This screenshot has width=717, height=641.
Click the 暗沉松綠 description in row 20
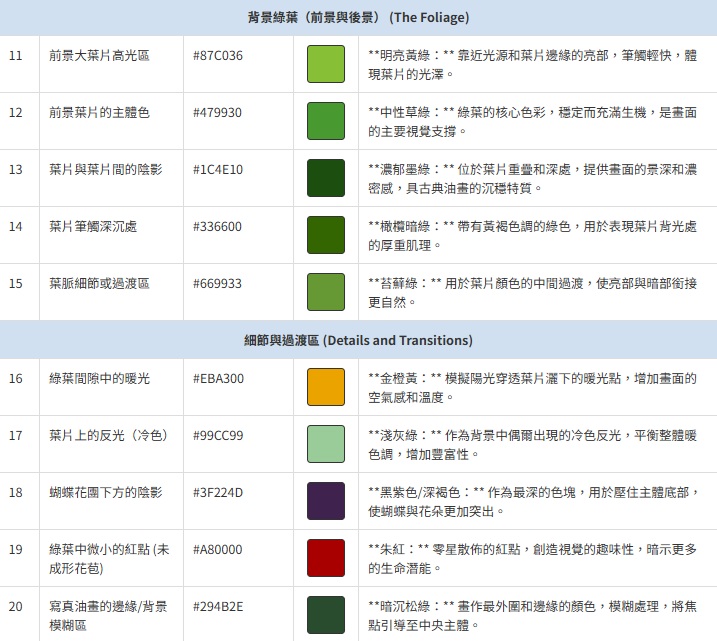point(531,615)
